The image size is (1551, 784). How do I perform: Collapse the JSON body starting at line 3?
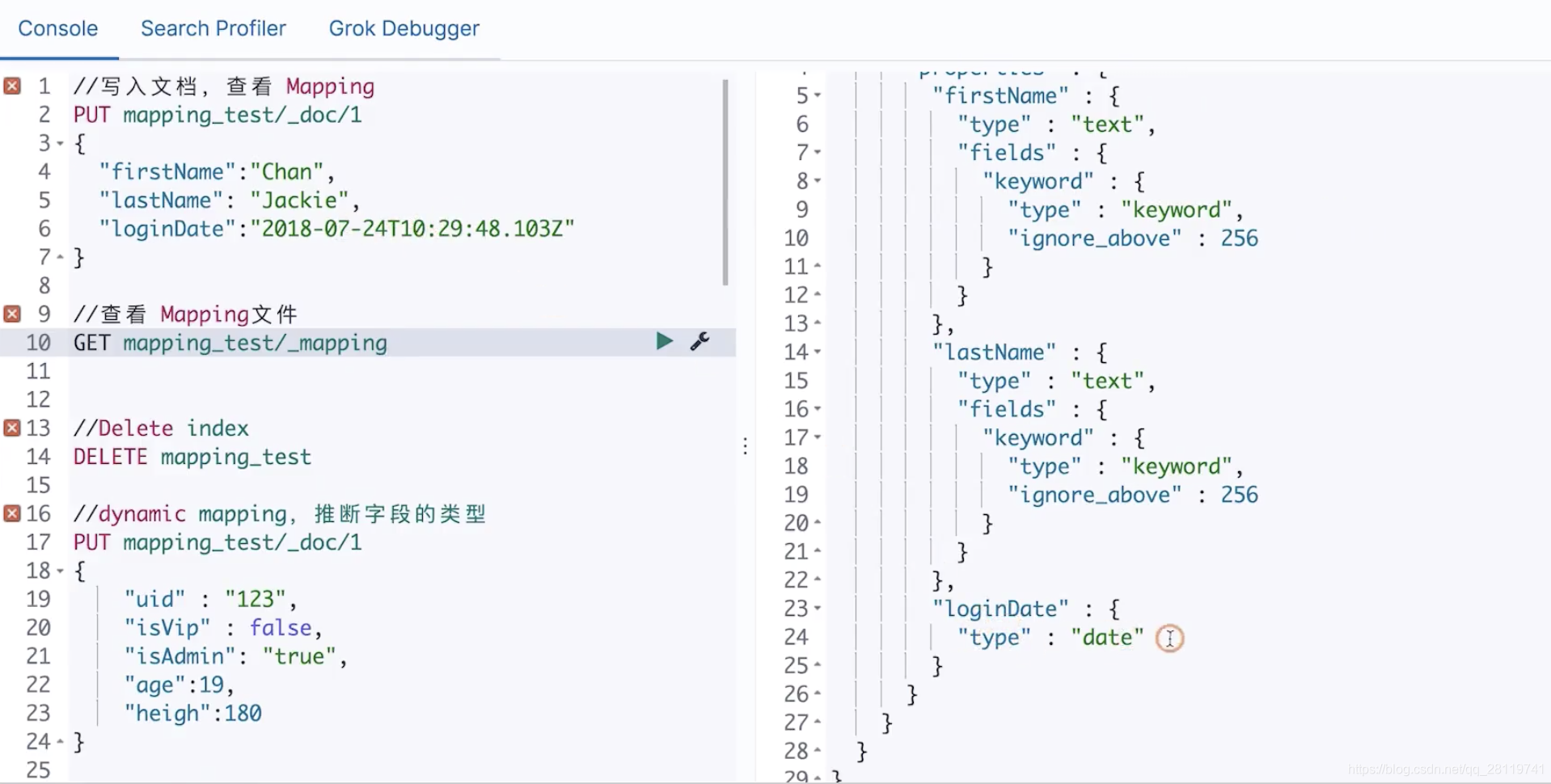59,143
